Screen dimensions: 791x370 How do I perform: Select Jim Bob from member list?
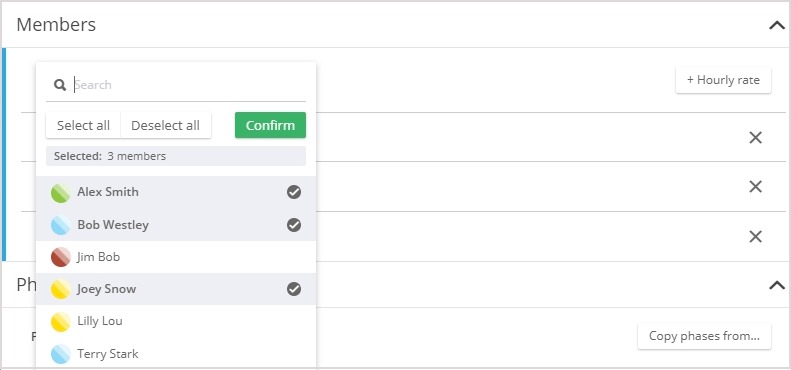[176, 257]
